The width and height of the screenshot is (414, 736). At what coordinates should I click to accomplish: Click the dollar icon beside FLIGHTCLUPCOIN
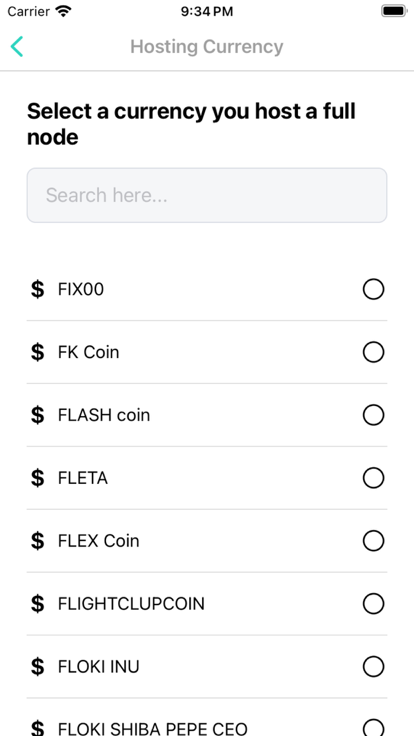38,604
